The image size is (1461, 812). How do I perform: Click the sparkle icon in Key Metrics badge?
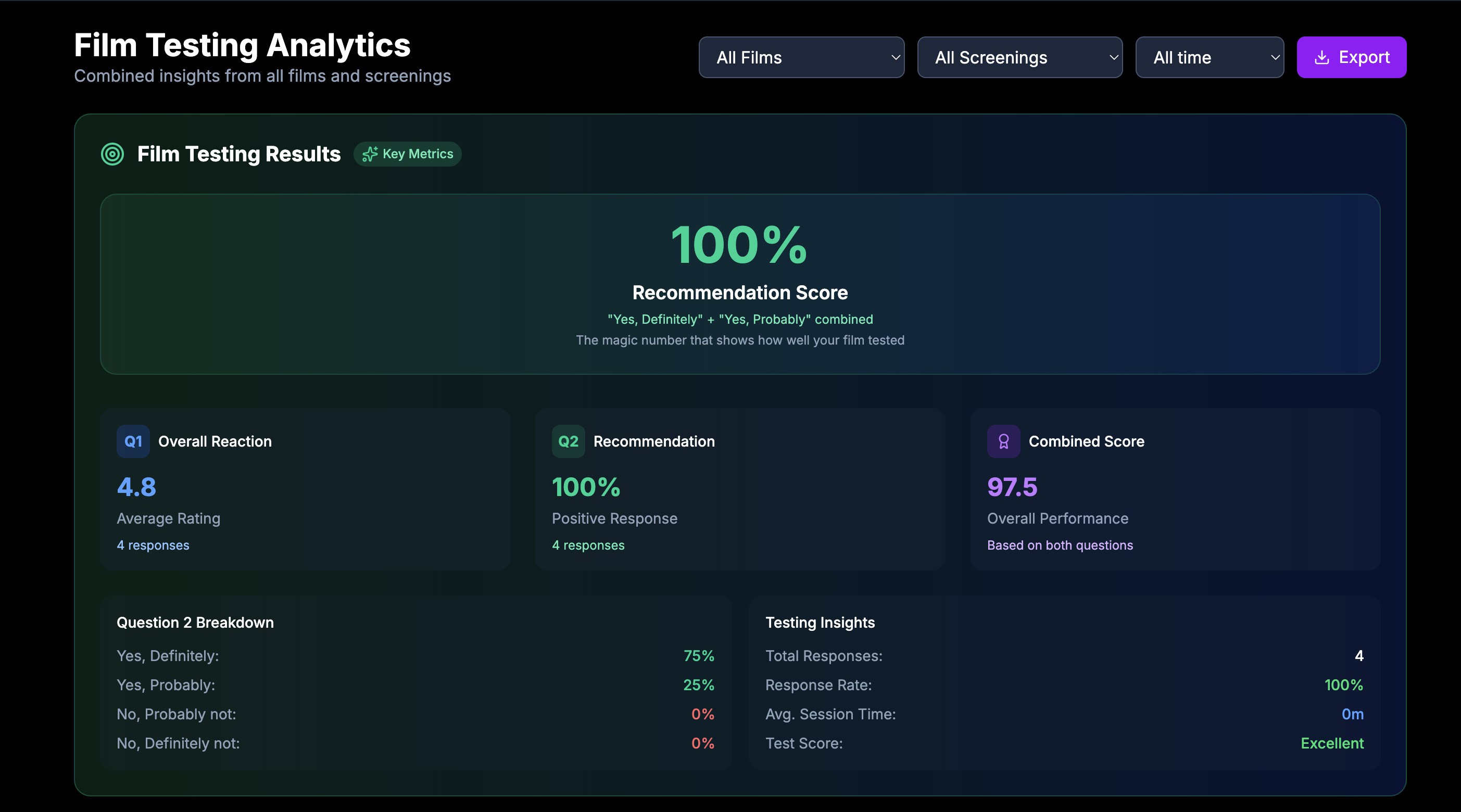tap(370, 154)
